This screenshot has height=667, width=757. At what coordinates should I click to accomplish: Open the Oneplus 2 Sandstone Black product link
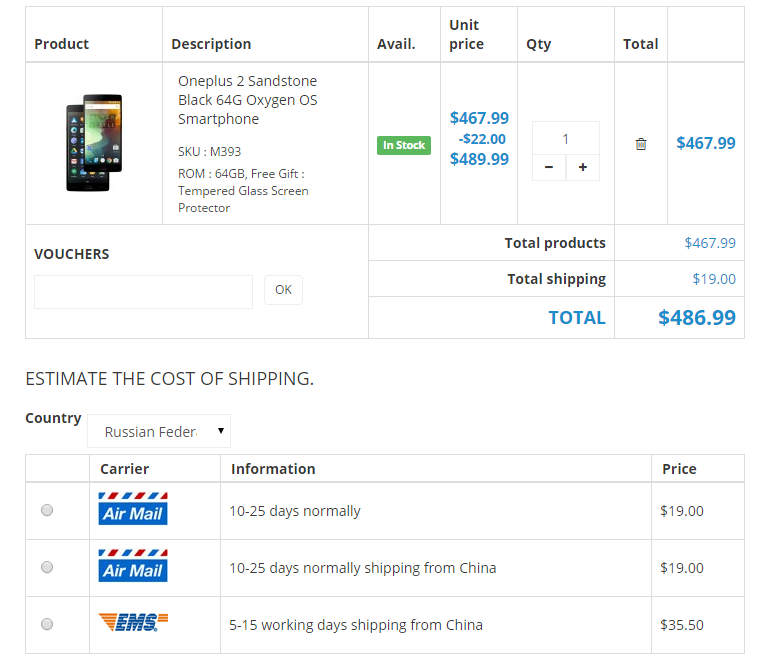pyautogui.click(x=247, y=100)
